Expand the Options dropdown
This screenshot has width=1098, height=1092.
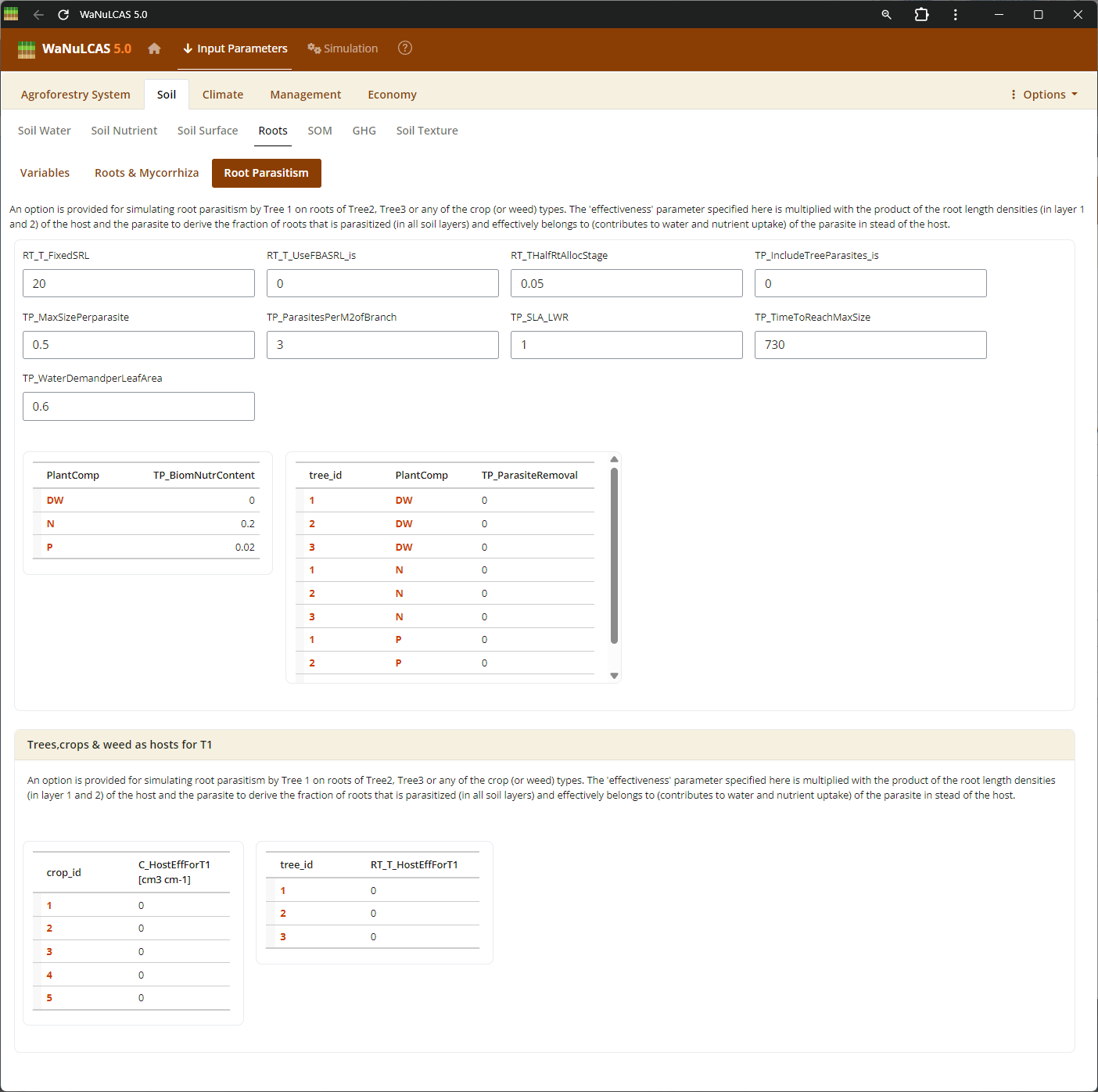coord(1044,95)
